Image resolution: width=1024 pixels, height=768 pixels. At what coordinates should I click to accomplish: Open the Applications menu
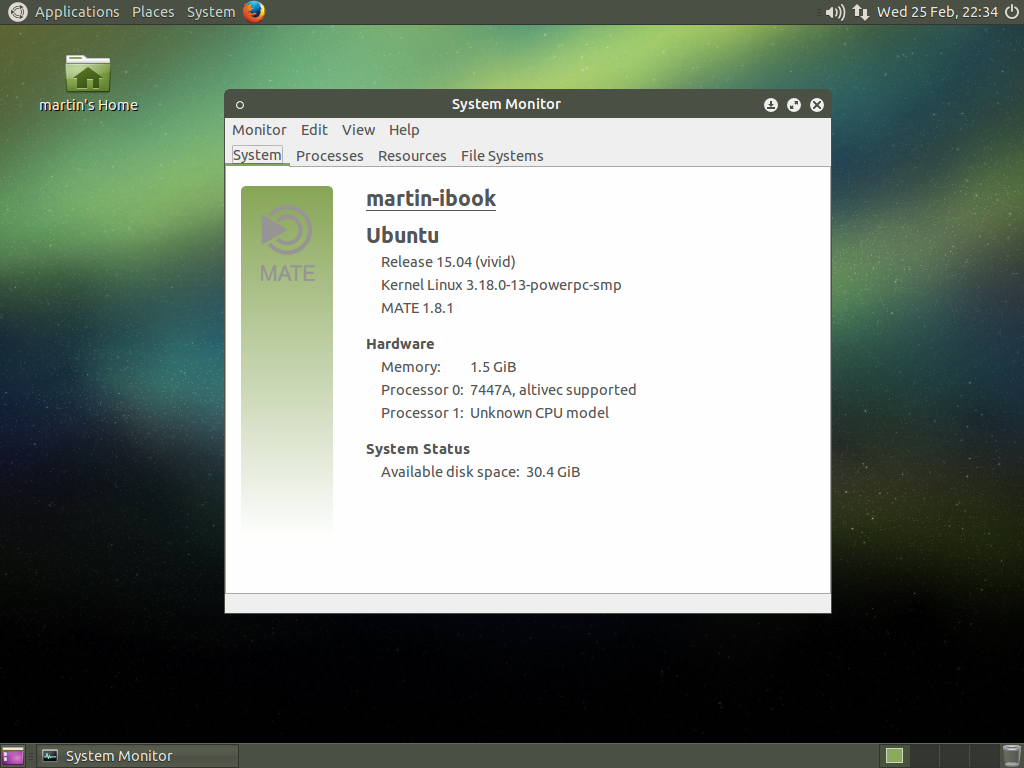pos(76,12)
